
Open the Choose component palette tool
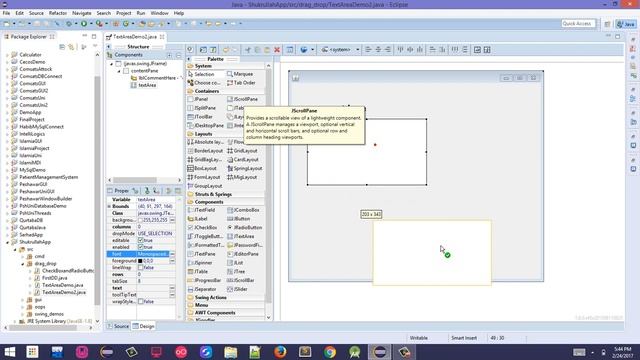click(x=204, y=83)
